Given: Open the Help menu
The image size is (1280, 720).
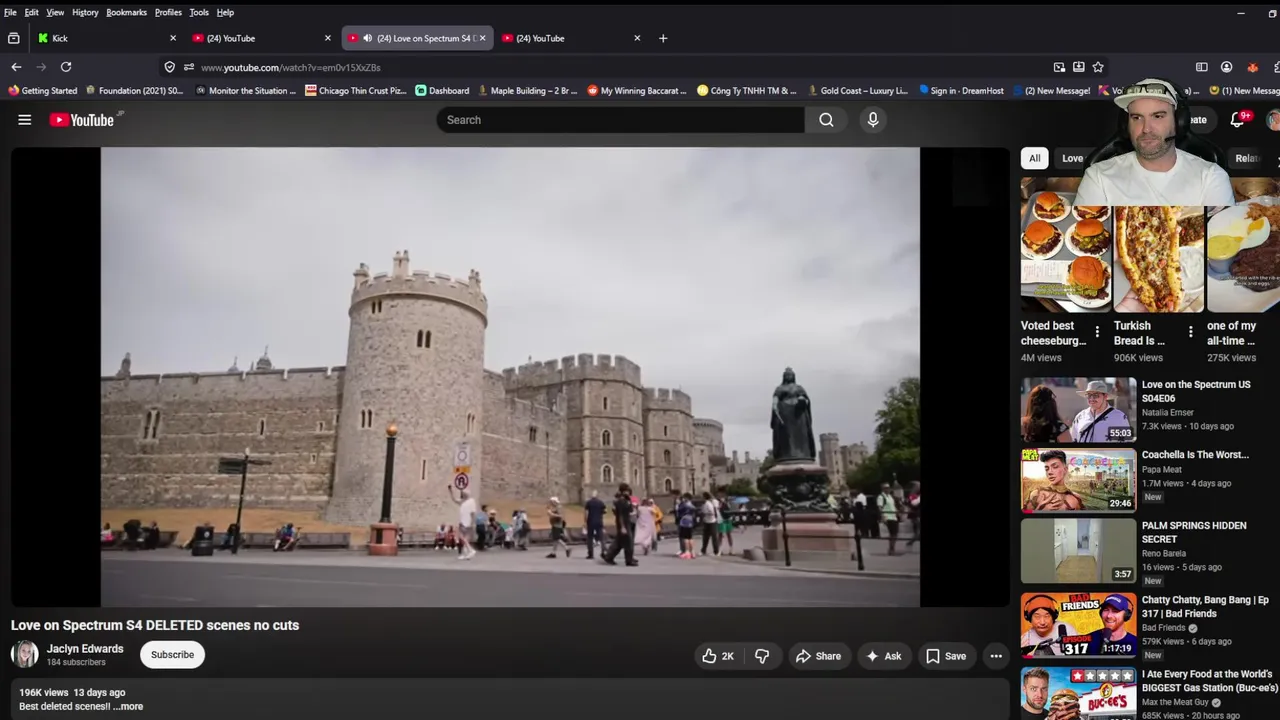Looking at the screenshot, I should pyautogui.click(x=225, y=12).
